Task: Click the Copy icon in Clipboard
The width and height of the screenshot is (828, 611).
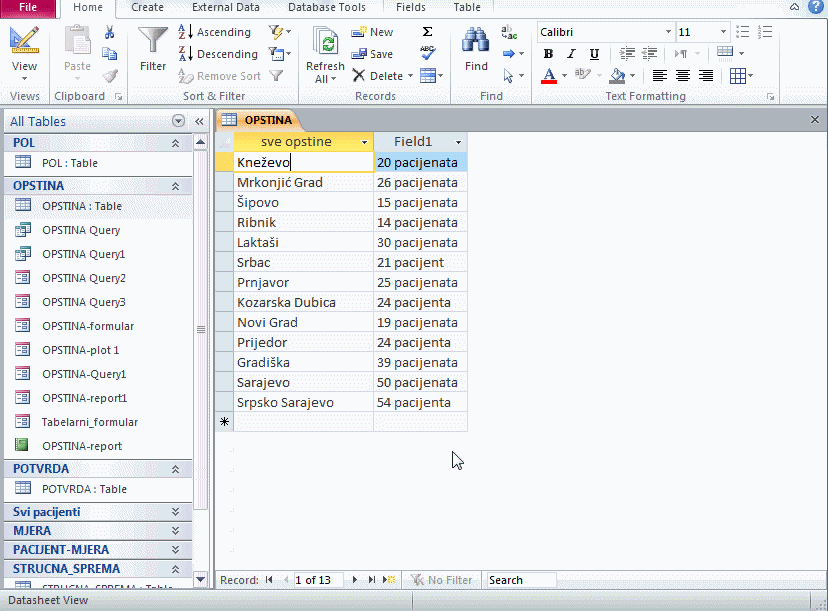Action: coord(109,54)
